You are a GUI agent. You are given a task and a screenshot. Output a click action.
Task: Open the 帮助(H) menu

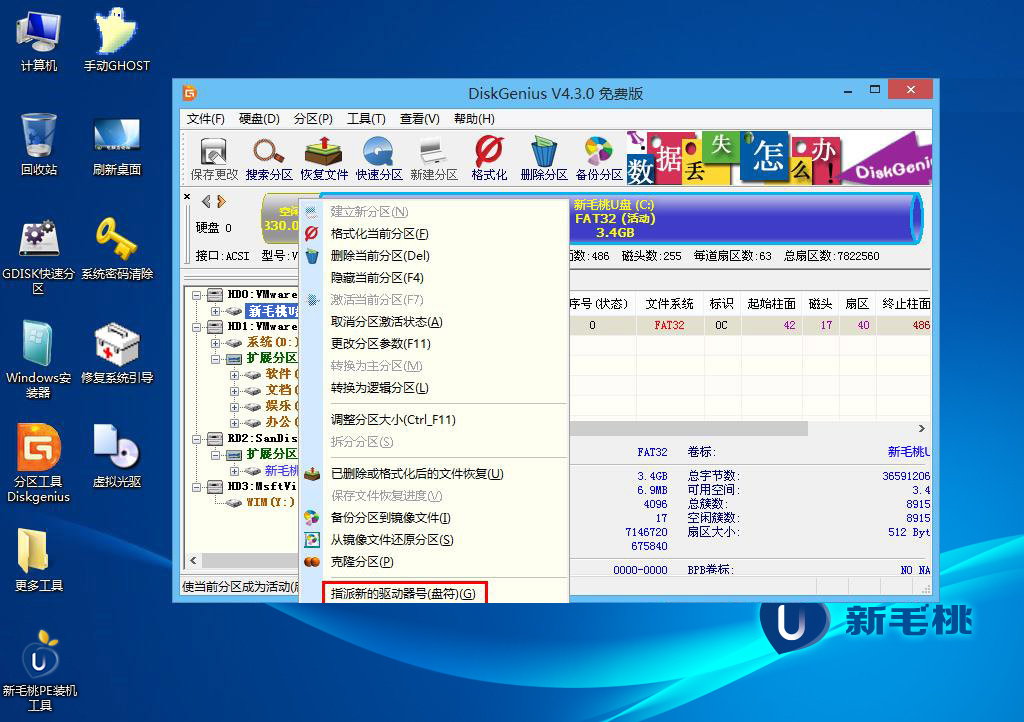pos(474,119)
